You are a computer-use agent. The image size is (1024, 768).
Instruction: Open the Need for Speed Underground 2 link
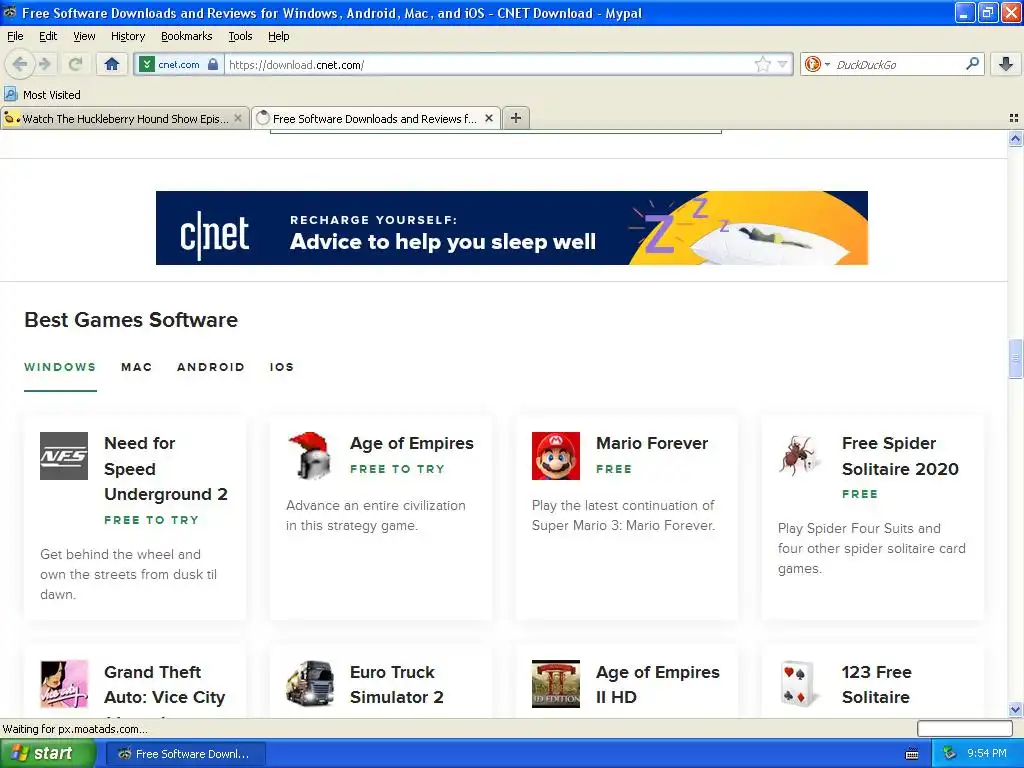[x=166, y=469]
